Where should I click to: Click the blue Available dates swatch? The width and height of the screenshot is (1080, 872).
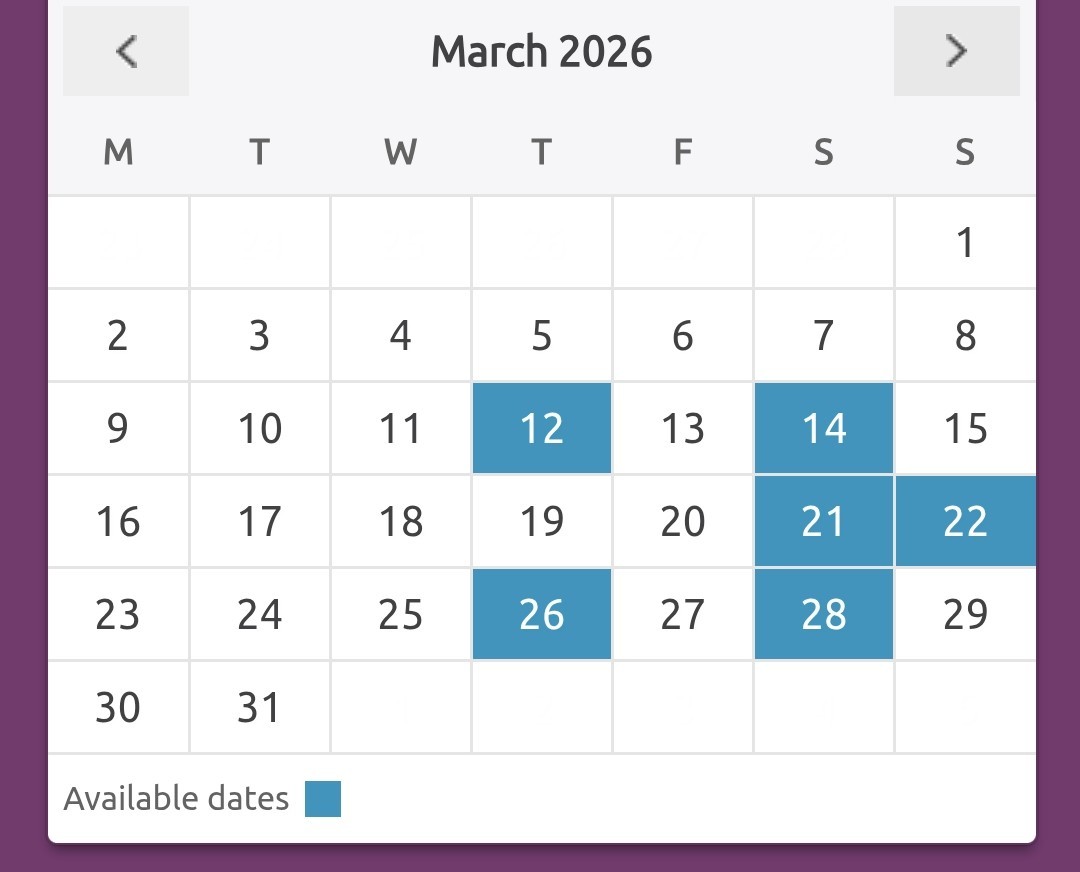pyautogui.click(x=323, y=799)
